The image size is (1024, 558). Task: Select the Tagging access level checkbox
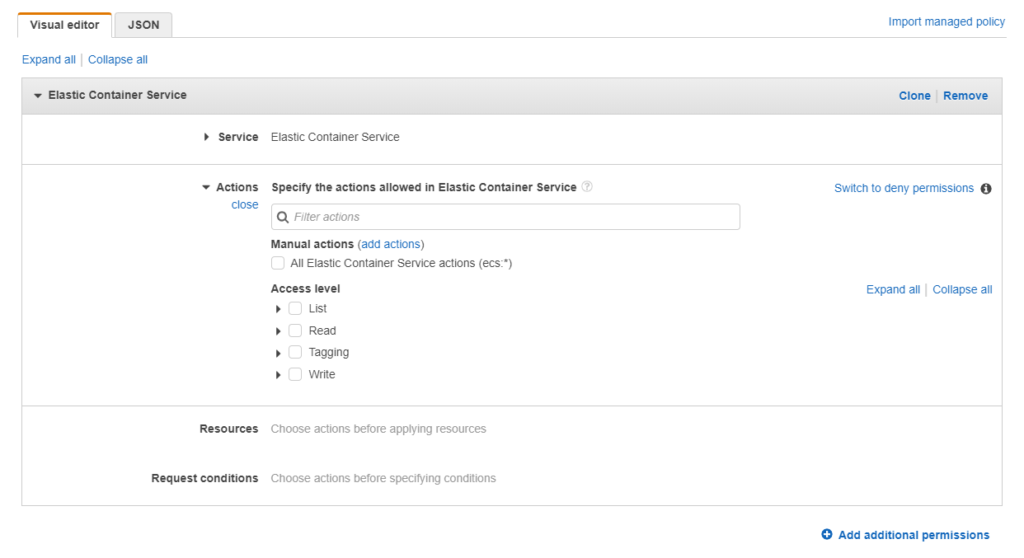[x=295, y=352]
